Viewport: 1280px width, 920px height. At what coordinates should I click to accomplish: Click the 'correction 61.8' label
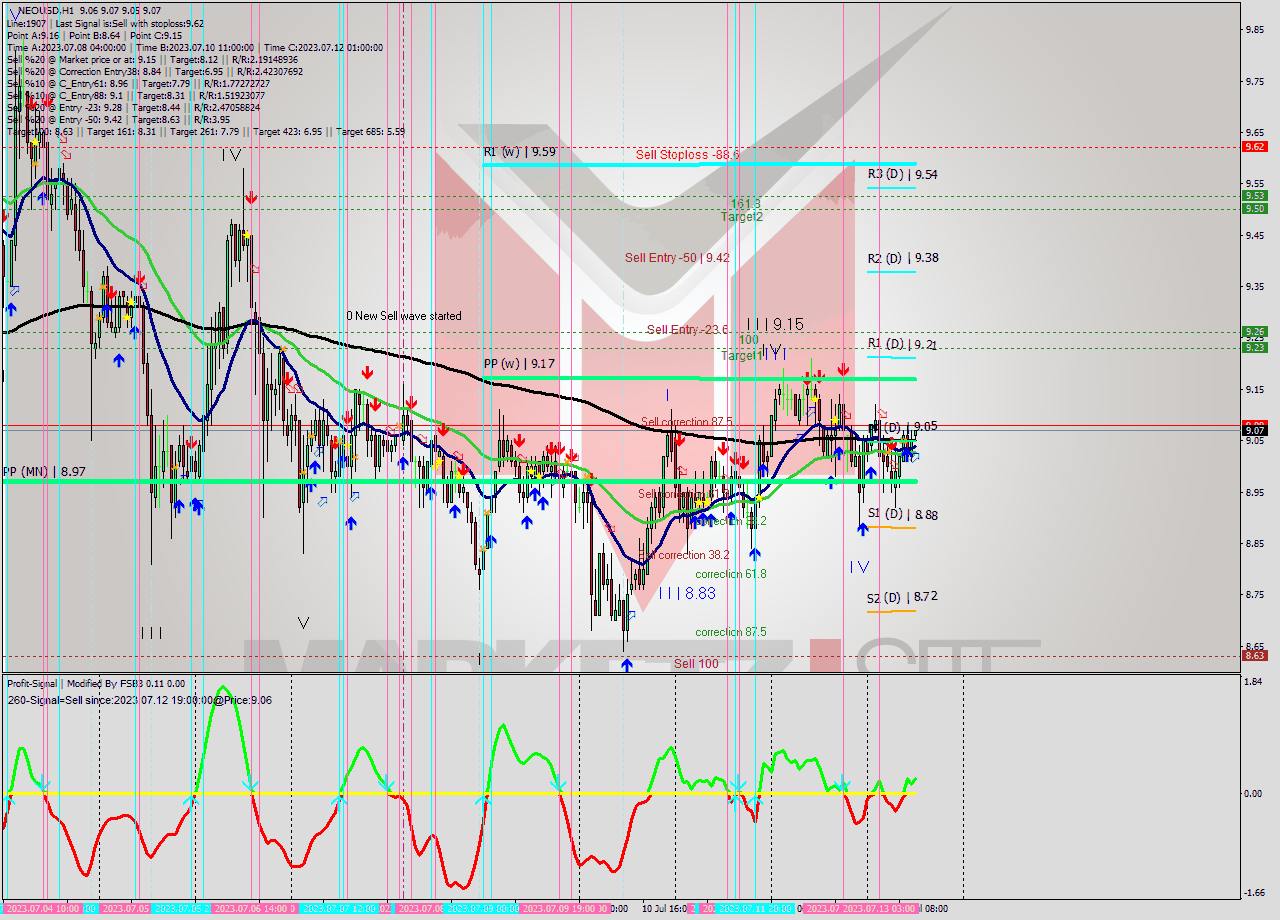point(731,574)
